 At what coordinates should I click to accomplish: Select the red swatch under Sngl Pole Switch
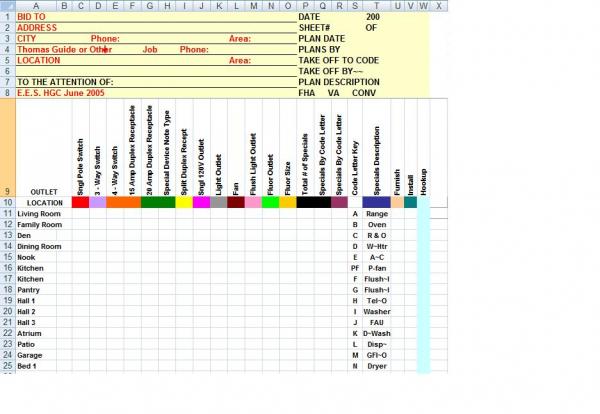click(81, 202)
